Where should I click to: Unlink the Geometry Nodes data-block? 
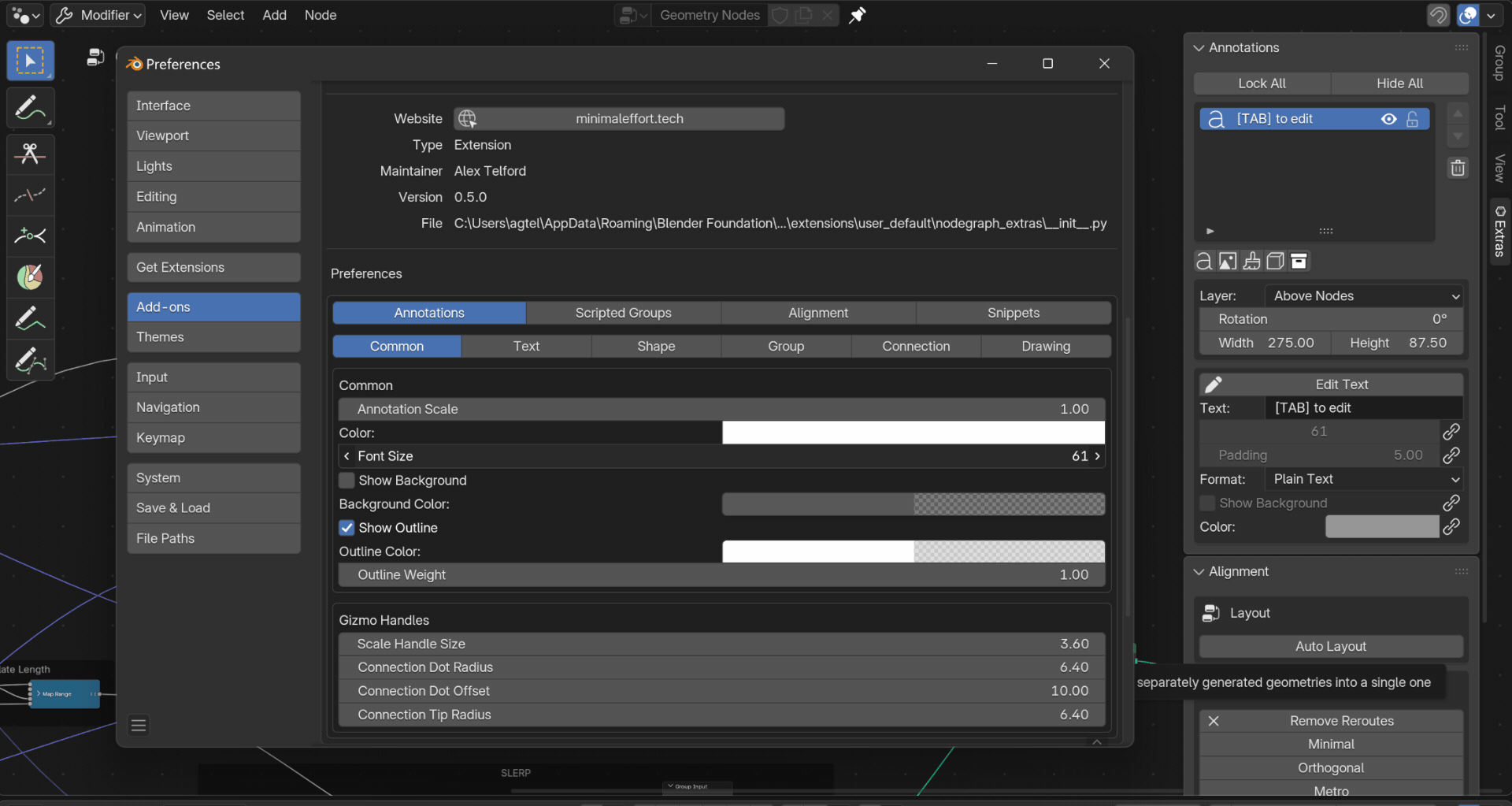tap(828, 15)
